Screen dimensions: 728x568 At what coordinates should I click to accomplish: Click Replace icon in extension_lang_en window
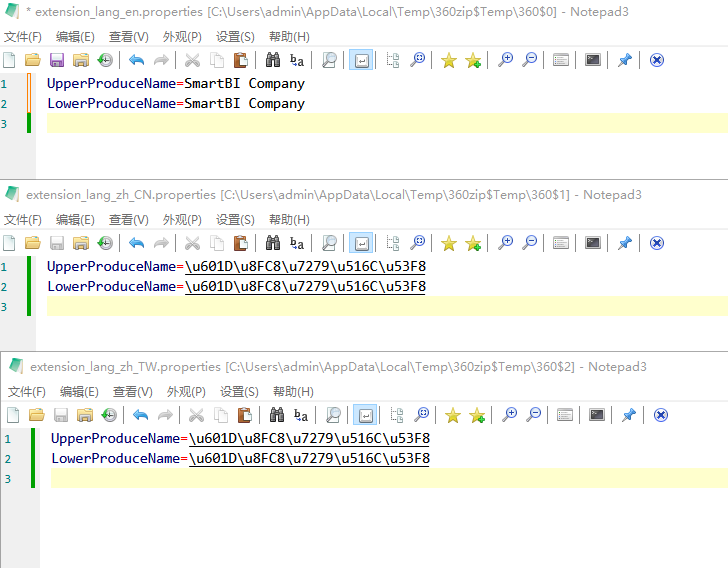click(x=297, y=60)
